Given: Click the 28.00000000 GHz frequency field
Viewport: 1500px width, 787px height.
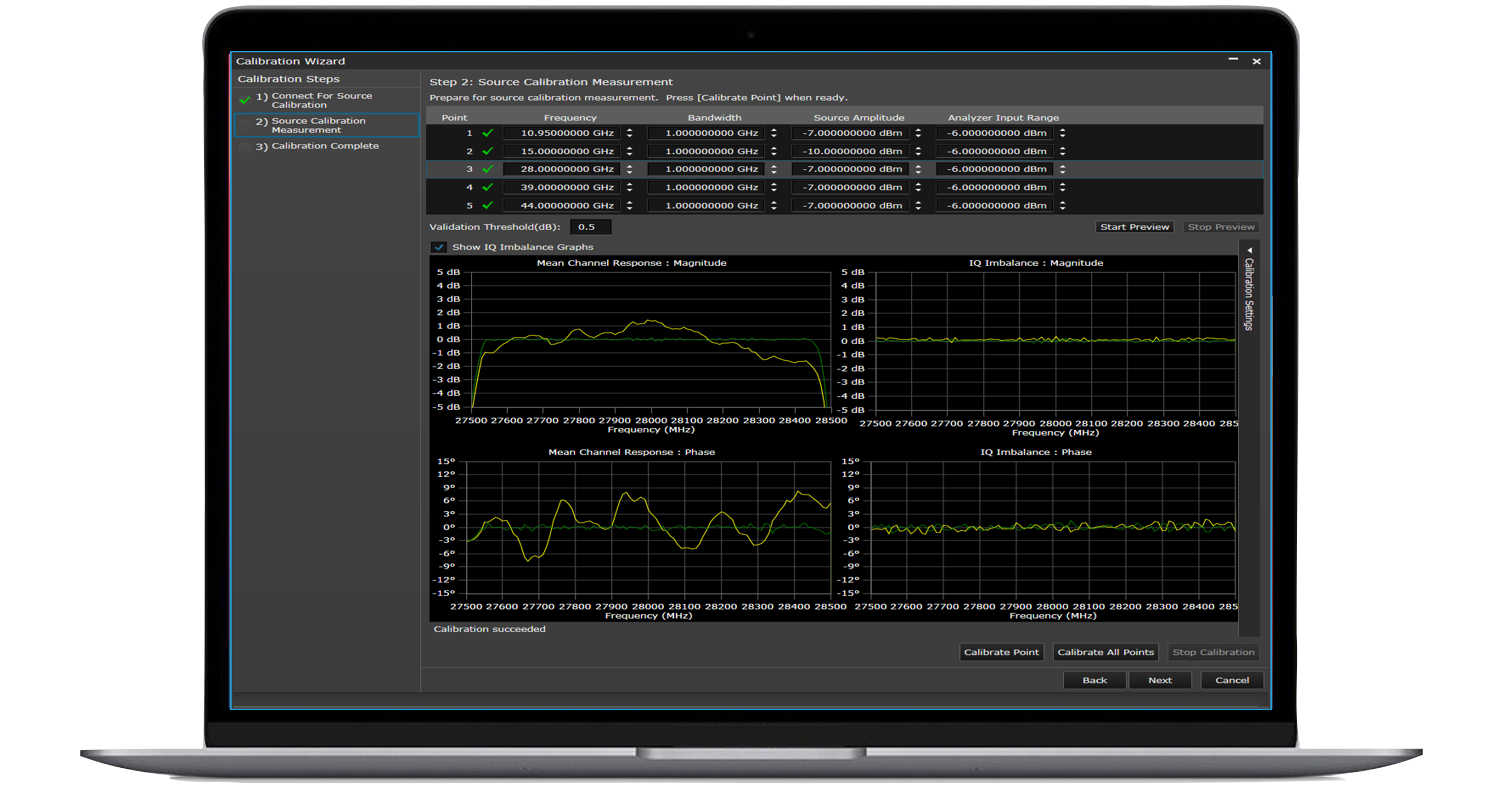Looking at the screenshot, I should click(x=561, y=169).
